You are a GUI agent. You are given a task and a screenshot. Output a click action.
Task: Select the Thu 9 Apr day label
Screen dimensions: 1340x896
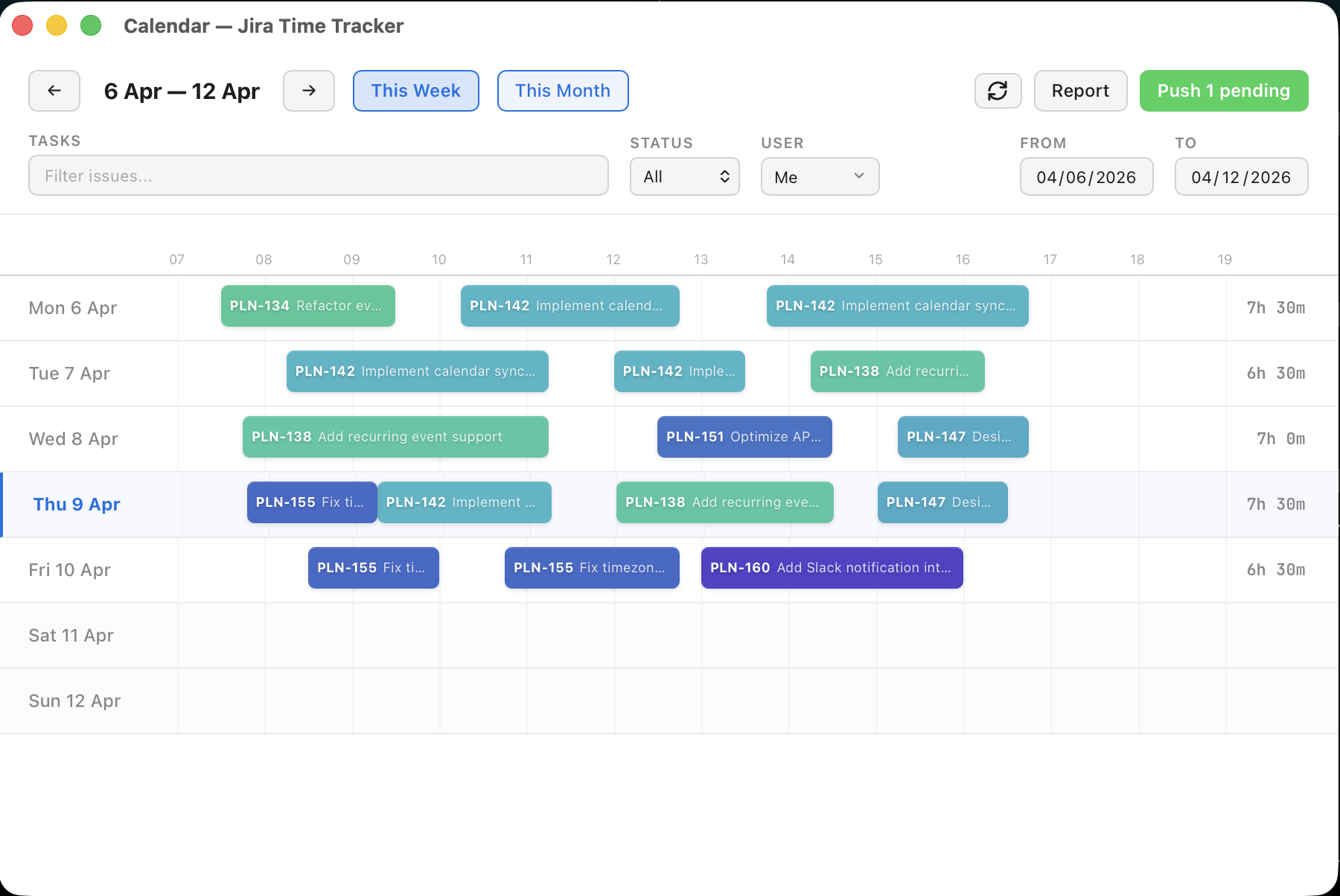coord(77,505)
